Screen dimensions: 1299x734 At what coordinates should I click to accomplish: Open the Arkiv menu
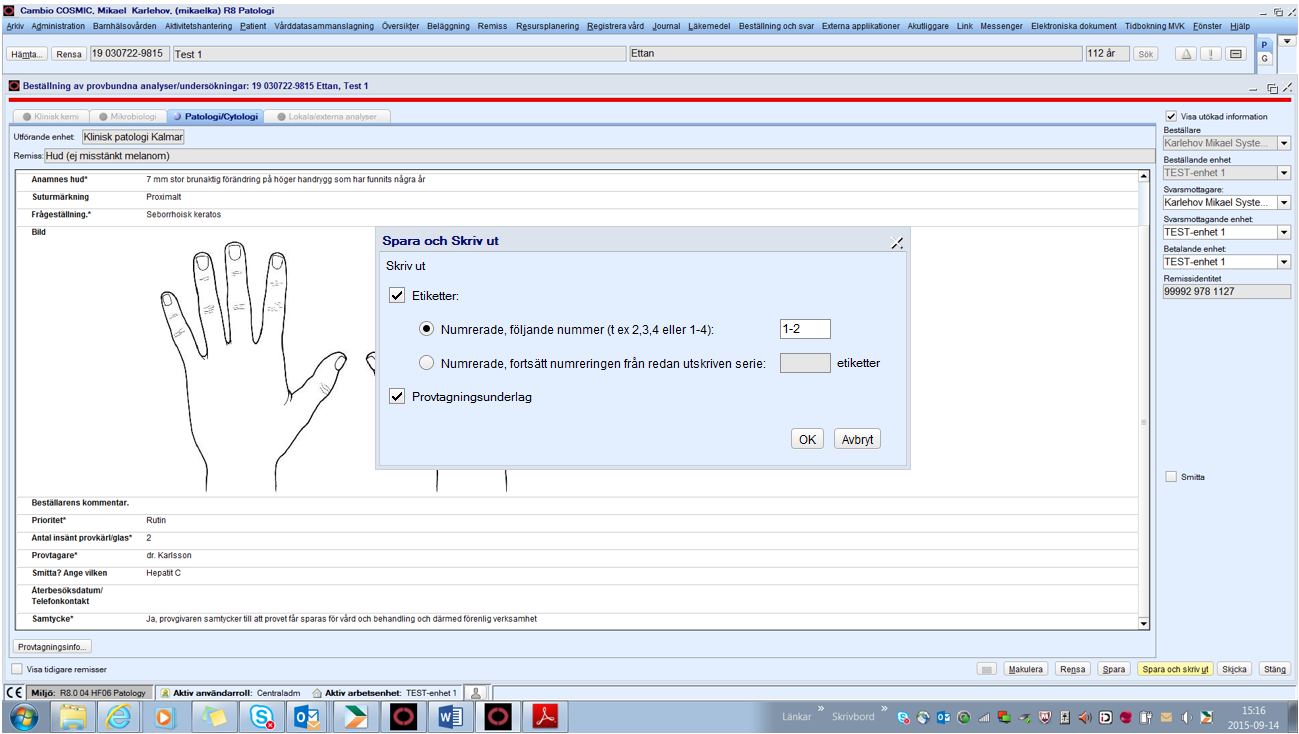(x=15, y=26)
